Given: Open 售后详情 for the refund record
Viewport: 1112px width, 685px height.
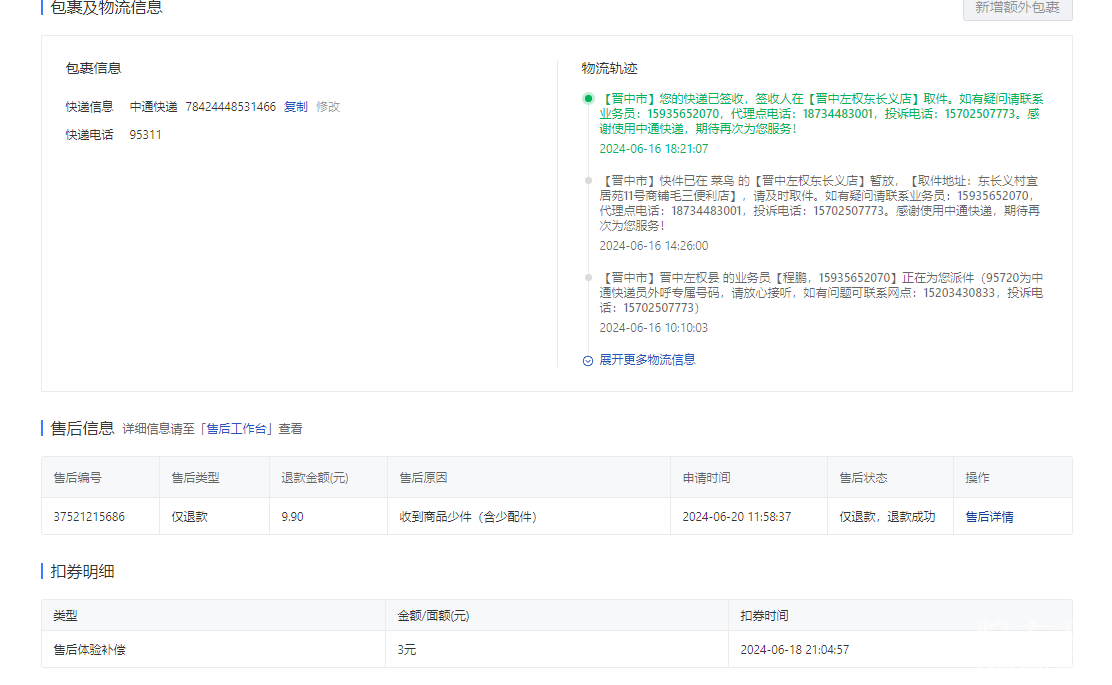Looking at the screenshot, I should pyautogui.click(x=989, y=517).
